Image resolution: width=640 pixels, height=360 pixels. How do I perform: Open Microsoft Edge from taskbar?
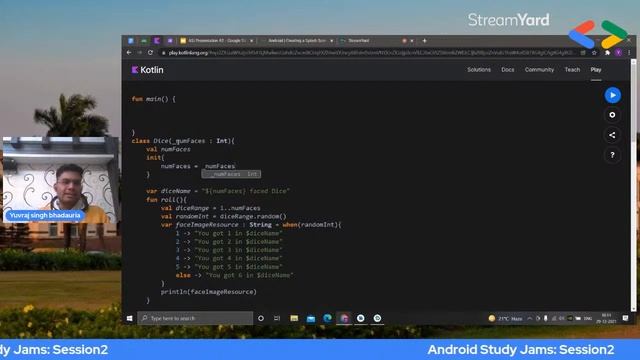[x=327, y=318]
